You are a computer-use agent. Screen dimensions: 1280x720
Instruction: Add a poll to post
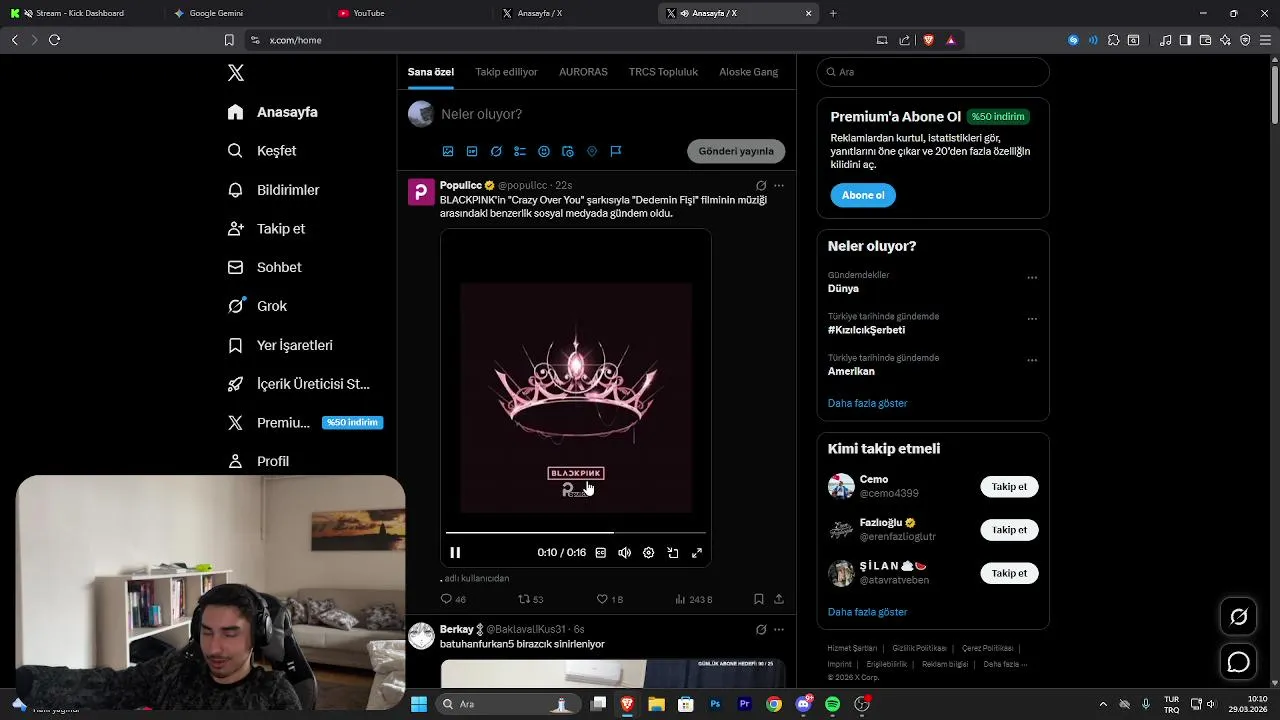tap(520, 151)
